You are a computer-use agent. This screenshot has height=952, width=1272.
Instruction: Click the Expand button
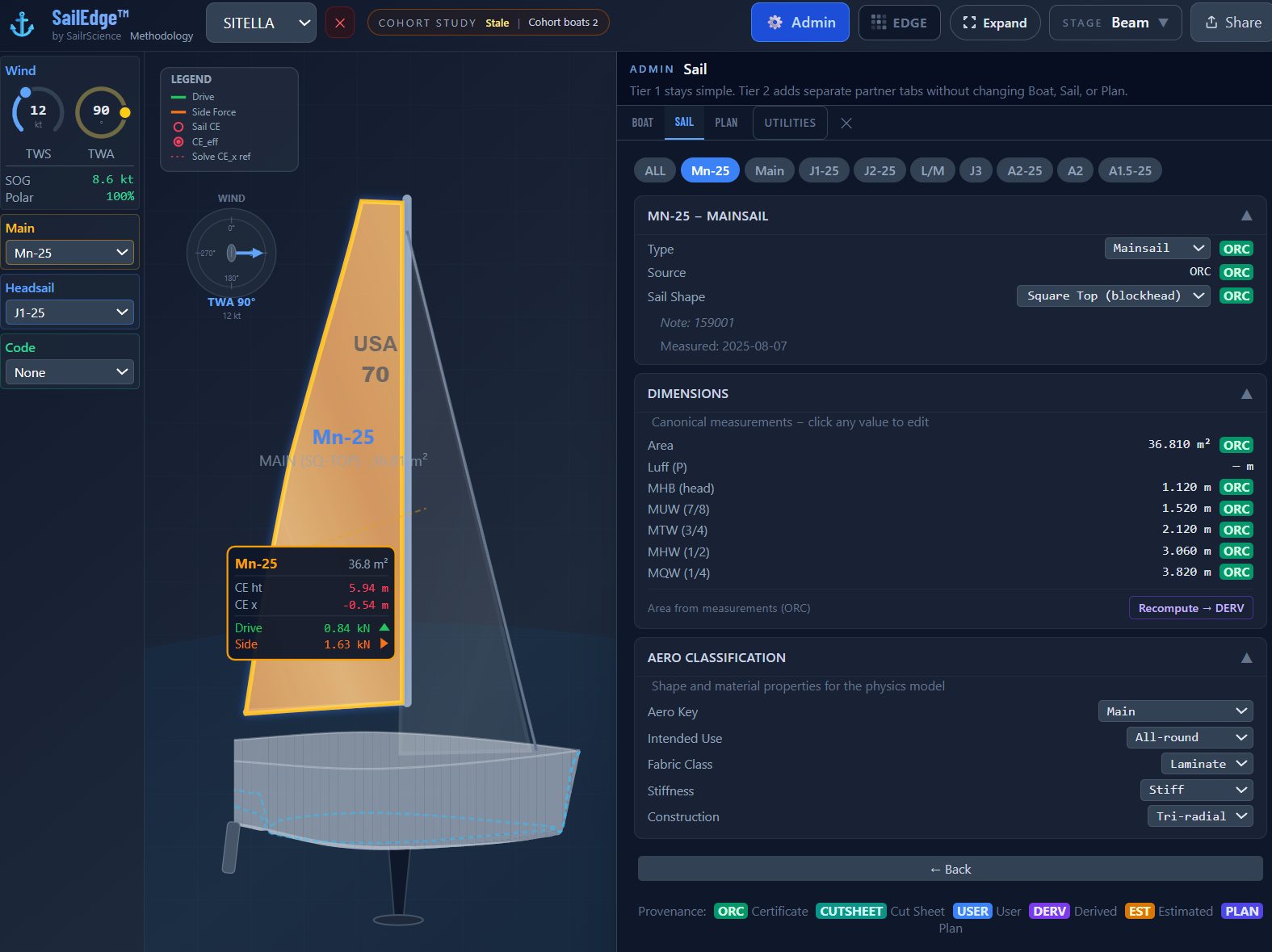pos(995,23)
